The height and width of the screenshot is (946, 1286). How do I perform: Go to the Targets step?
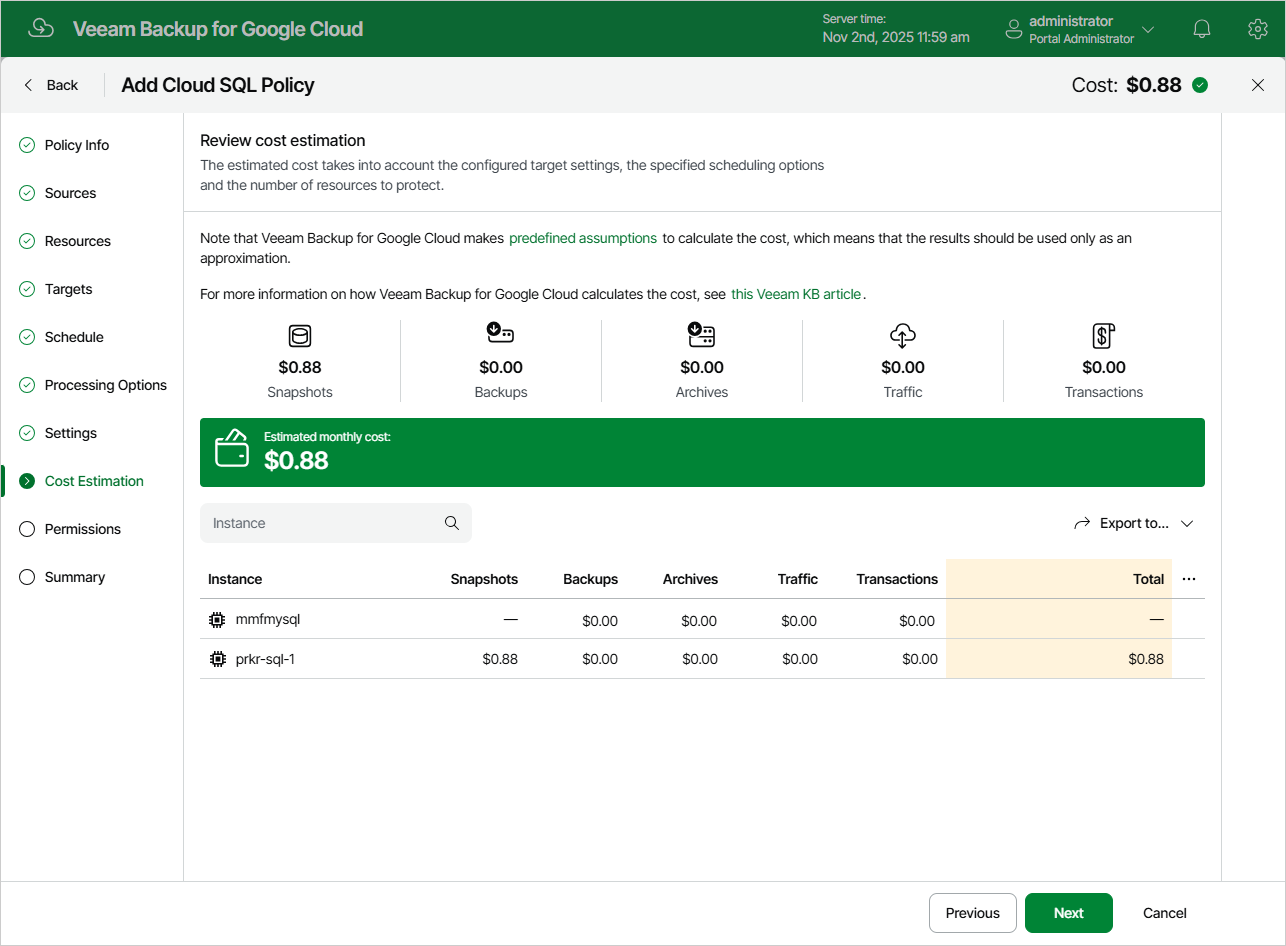tap(69, 289)
